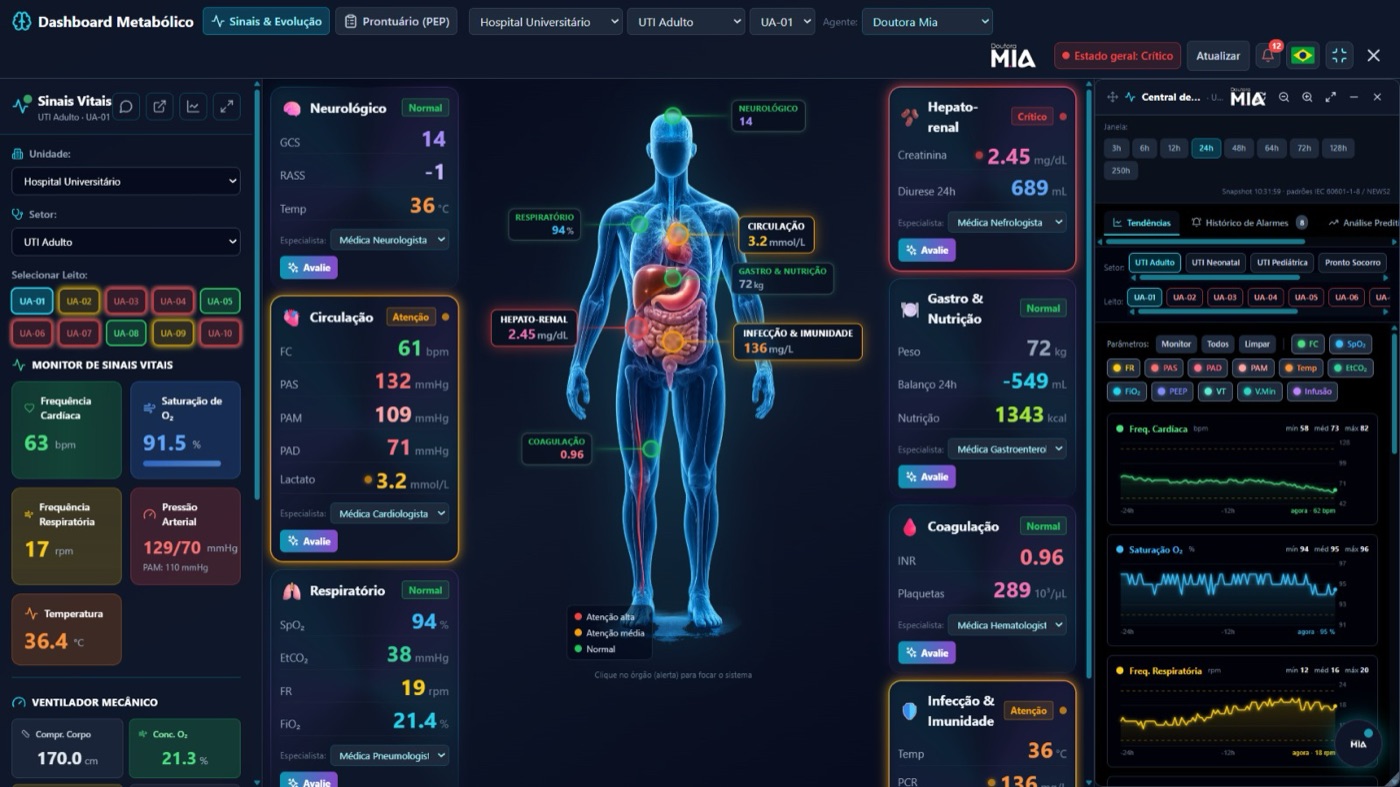This screenshot has height=787, width=1400.
Task: Click the blood drop icon on Coagulação card
Action: click(x=909, y=527)
